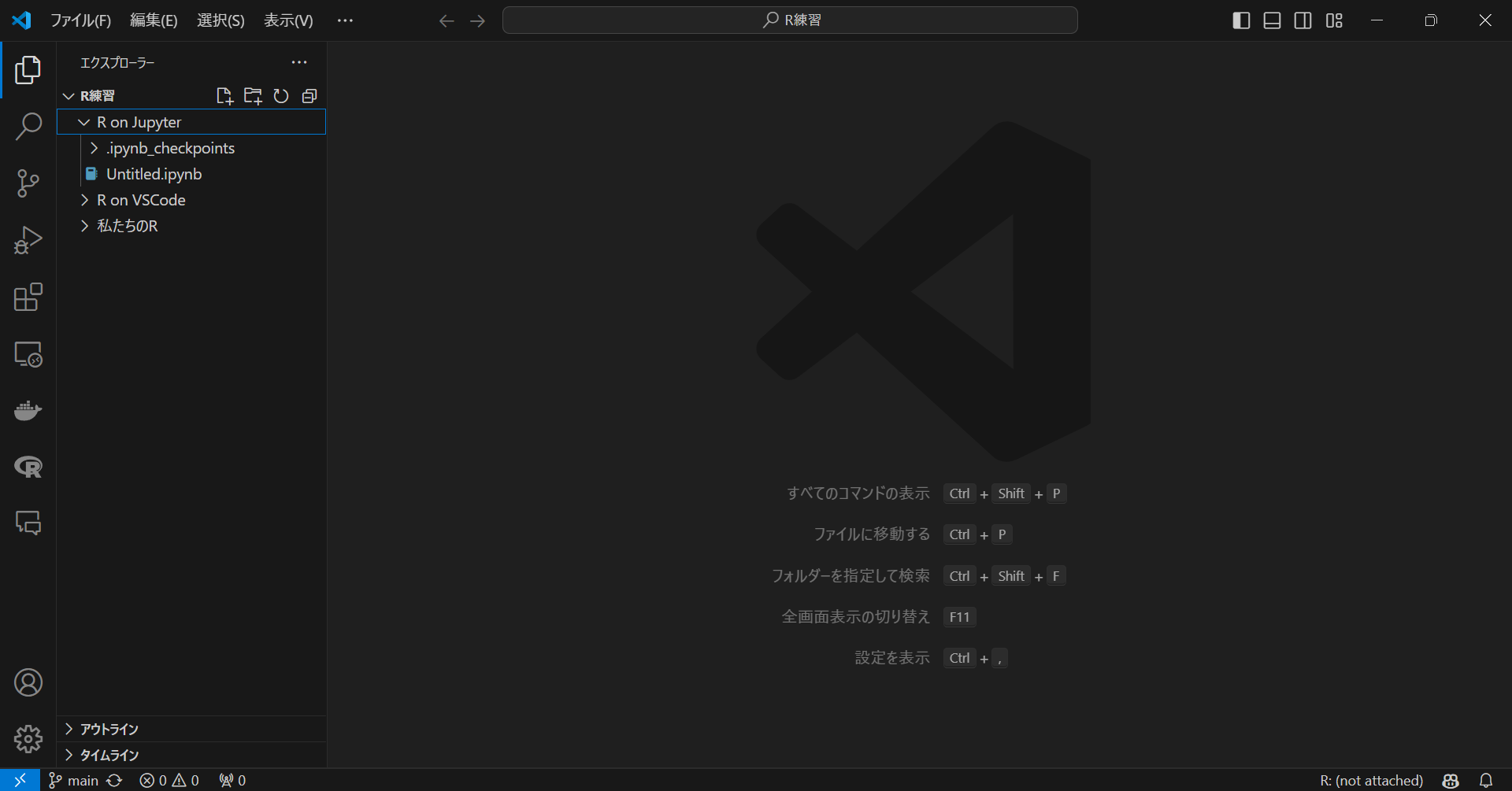The height and width of the screenshot is (791, 1512).
Task: Open the Extensions view
Action: tap(28, 298)
